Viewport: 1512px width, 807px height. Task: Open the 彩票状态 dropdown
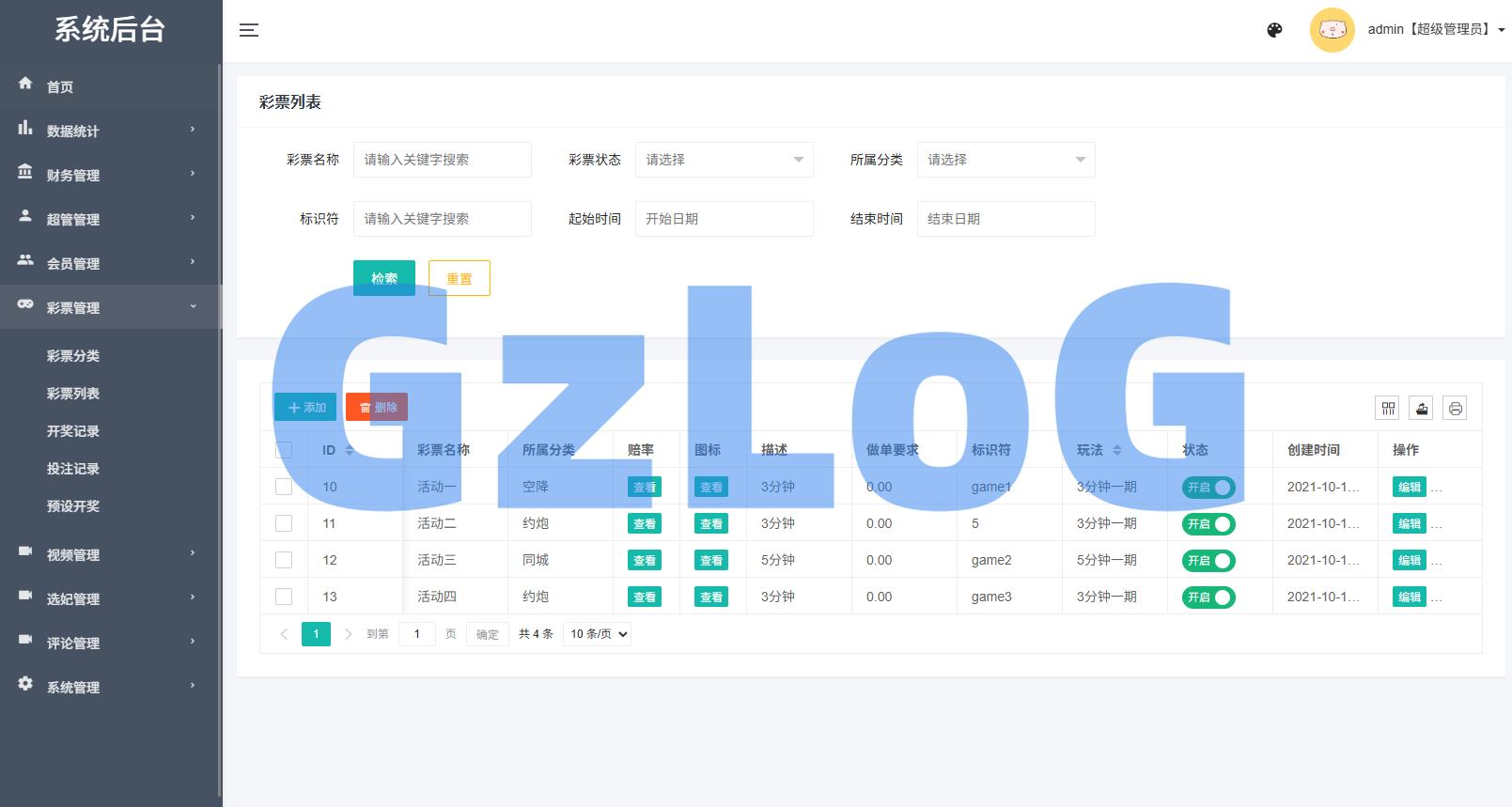724,160
